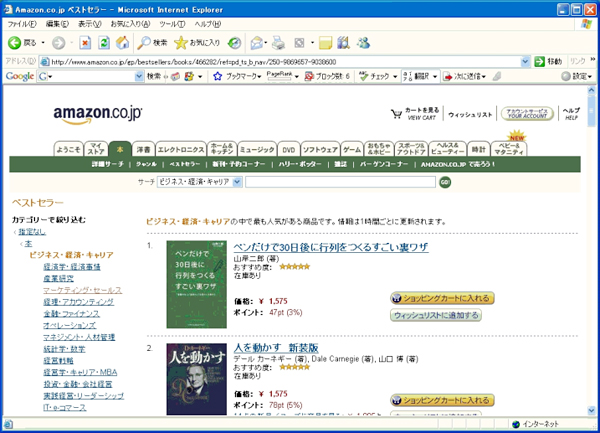Open マーケティング・セールス category link
The image size is (600, 433).
point(82,290)
